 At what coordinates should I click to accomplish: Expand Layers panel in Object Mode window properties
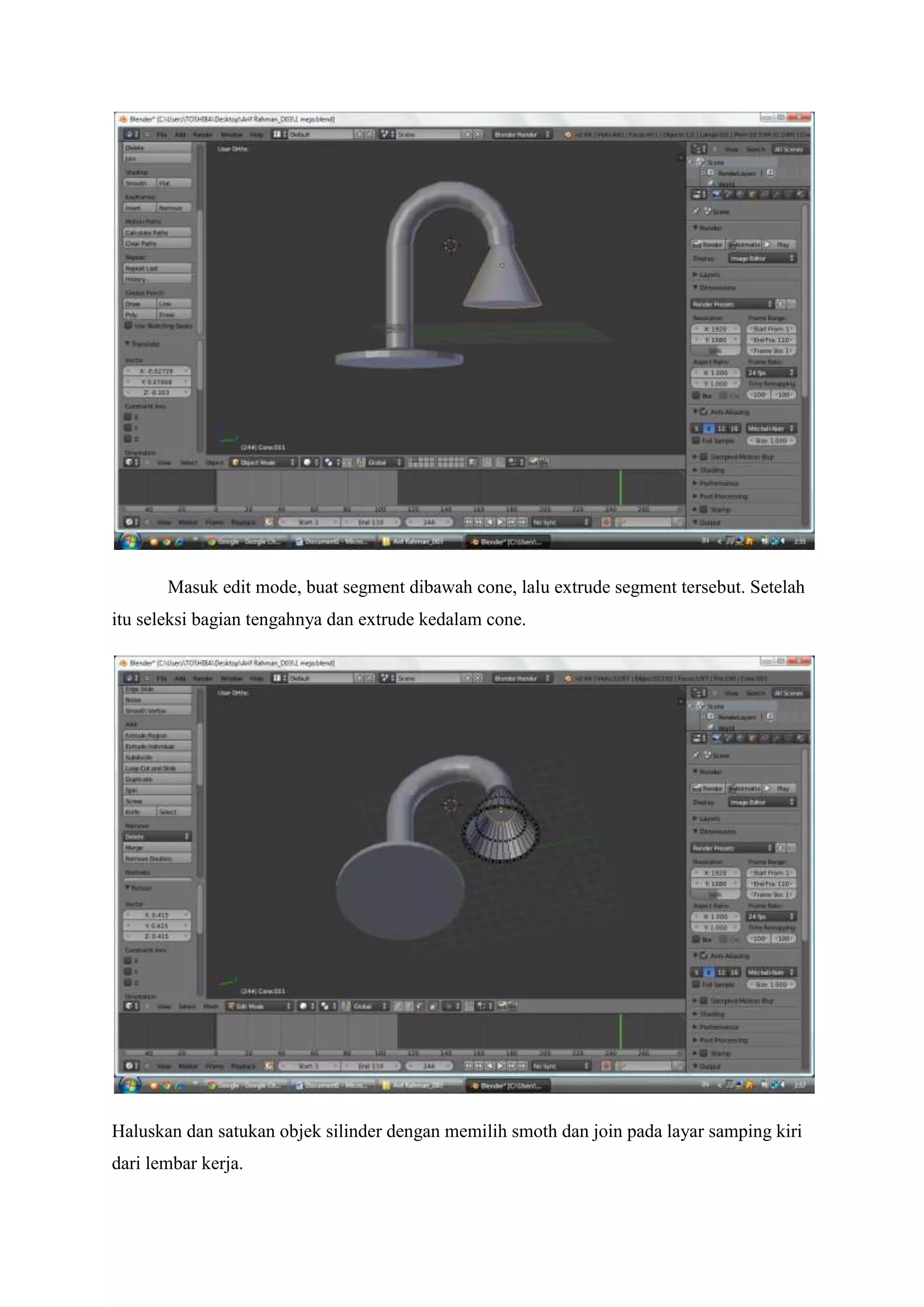(x=706, y=274)
